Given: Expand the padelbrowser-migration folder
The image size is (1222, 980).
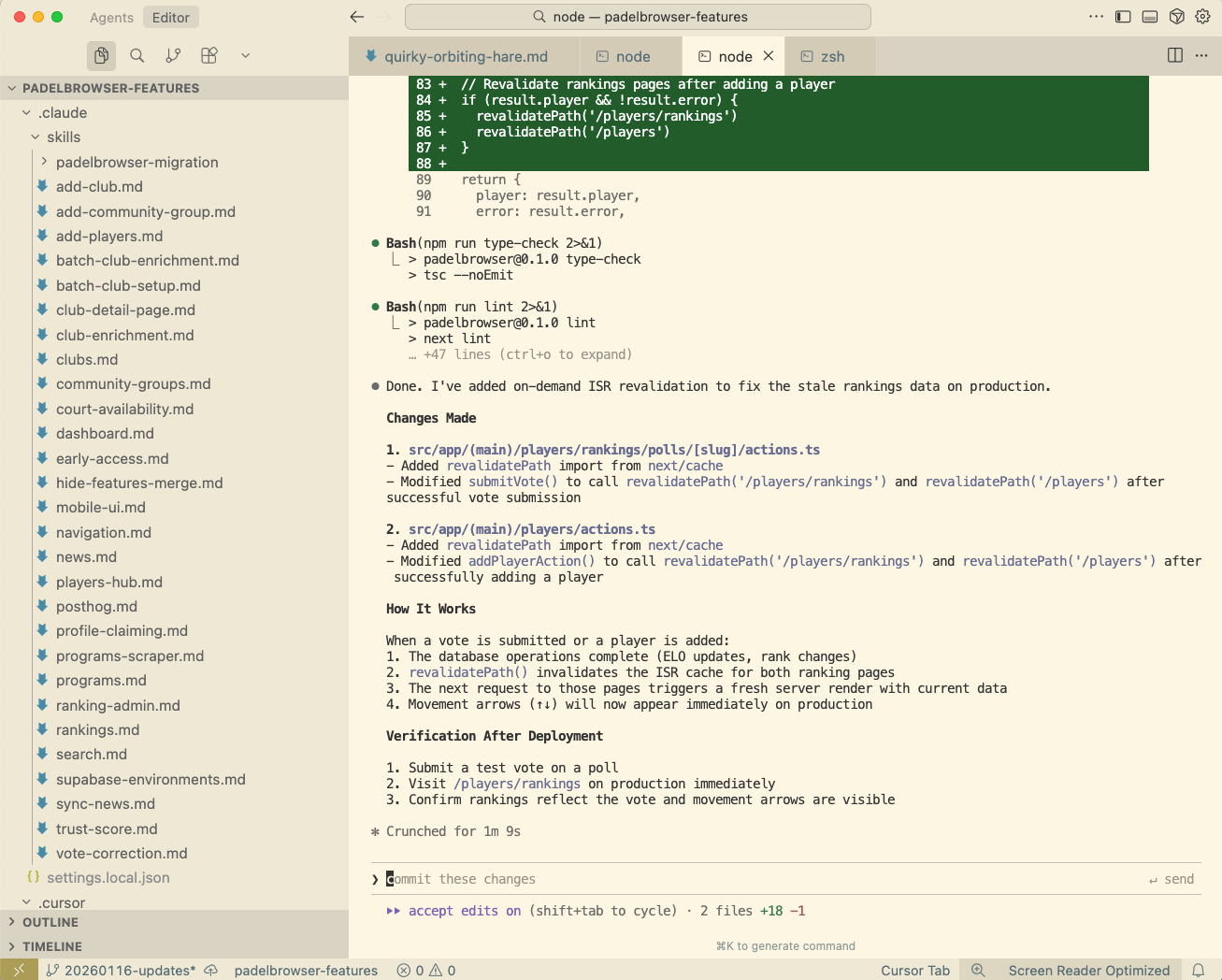Looking at the screenshot, I should click(137, 163).
